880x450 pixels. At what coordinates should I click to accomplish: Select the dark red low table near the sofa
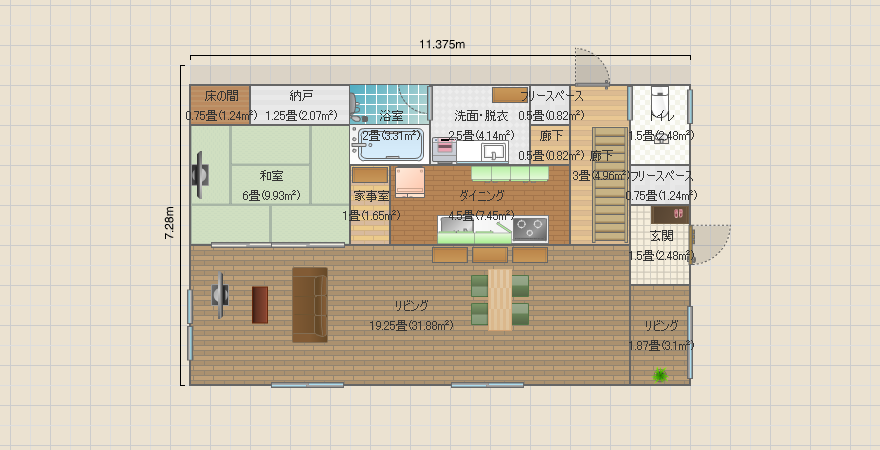pos(260,305)
